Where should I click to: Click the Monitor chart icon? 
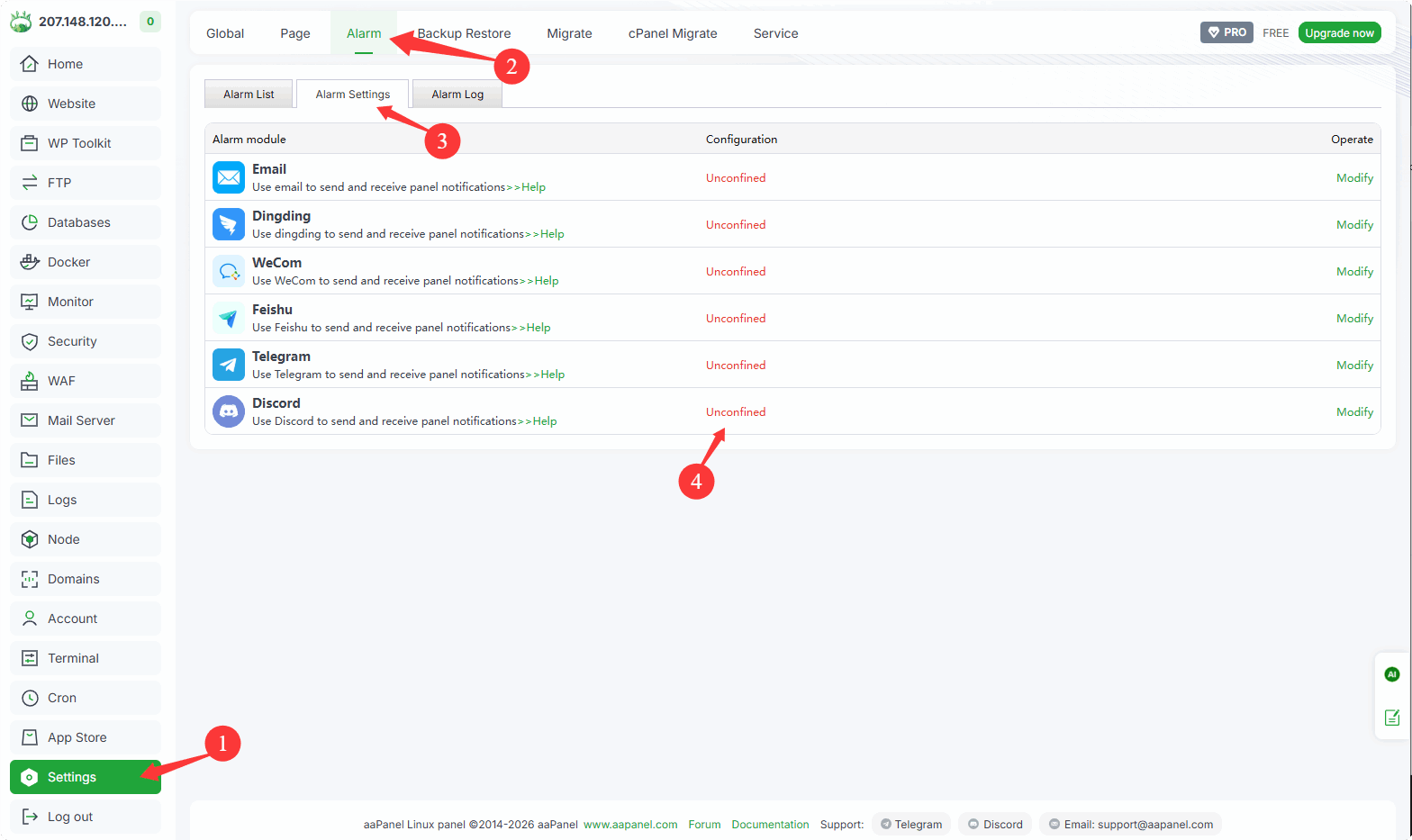[30, 302]
